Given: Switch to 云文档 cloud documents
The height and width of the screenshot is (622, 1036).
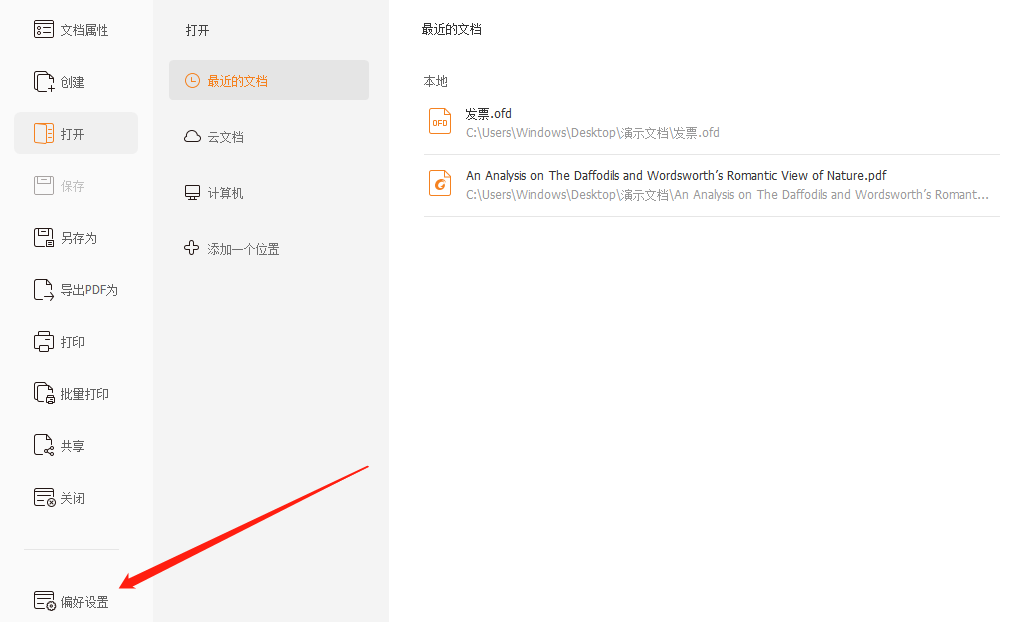Looking at the screenshot, I should pos(225,137).
